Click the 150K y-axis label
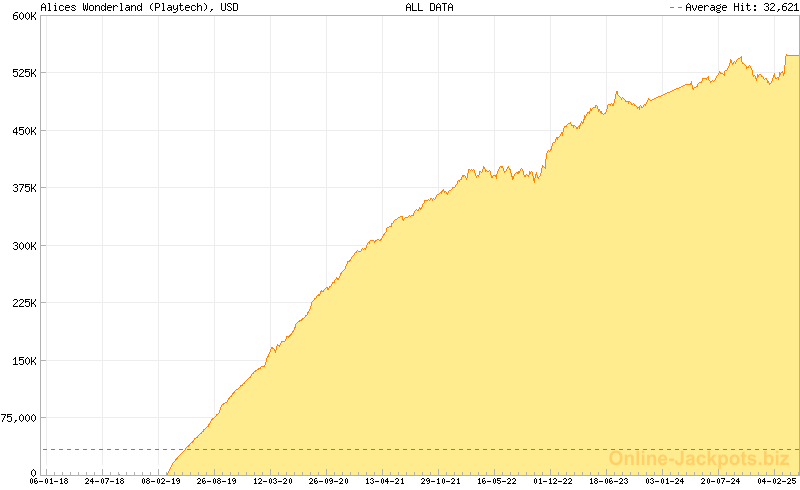 click(x=21, y=361)
